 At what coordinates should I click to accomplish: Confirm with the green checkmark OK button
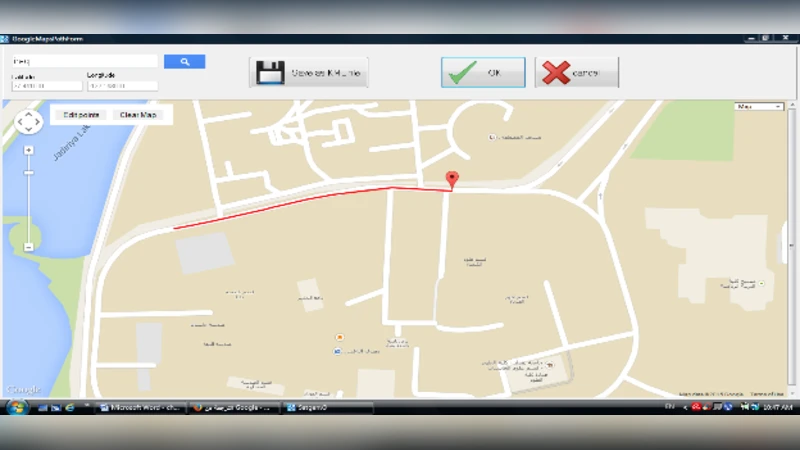pyautogui.click(x=483, y=72)
